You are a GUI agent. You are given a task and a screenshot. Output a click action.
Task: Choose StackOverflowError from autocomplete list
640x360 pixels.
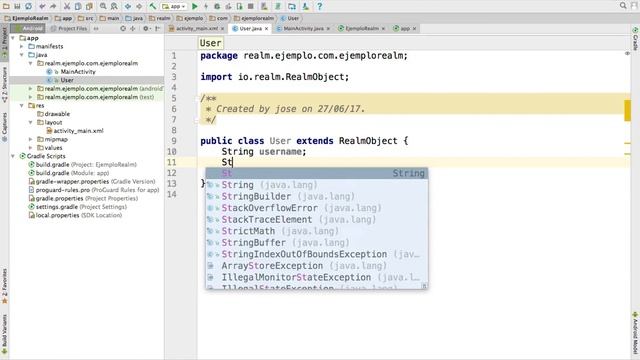click(x=317, y=208)
